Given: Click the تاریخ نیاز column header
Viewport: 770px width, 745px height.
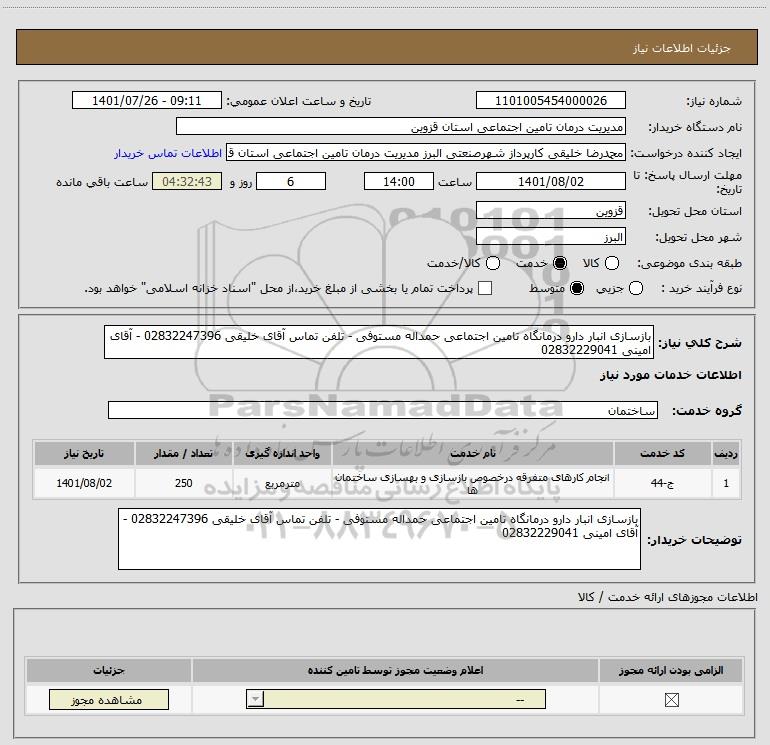Looking at the screenshot, I should point(84,453).
